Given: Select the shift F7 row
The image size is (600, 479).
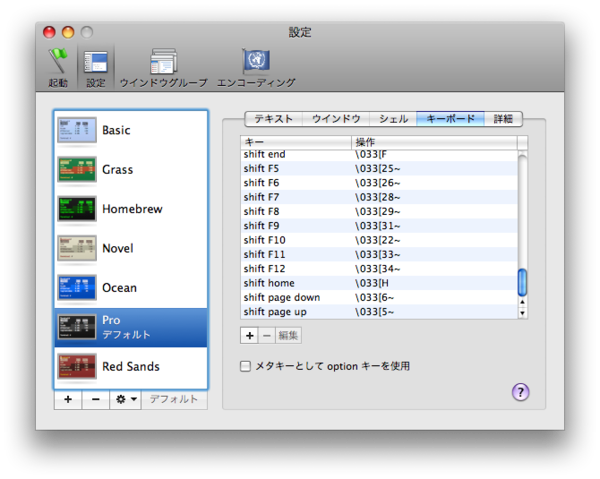Looking at the screenshot, I should [x=379, y=197].
